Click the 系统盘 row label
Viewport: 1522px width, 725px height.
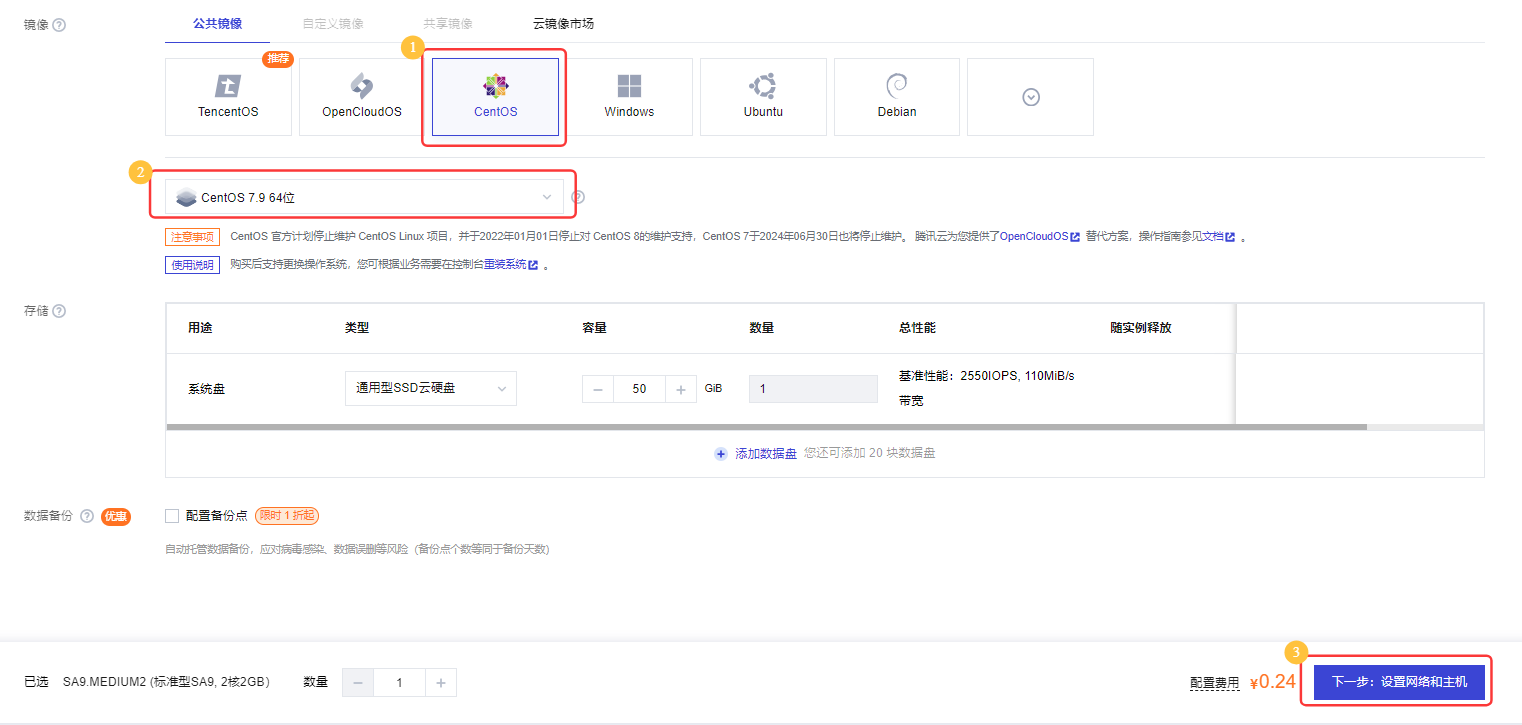click(206, 389)
